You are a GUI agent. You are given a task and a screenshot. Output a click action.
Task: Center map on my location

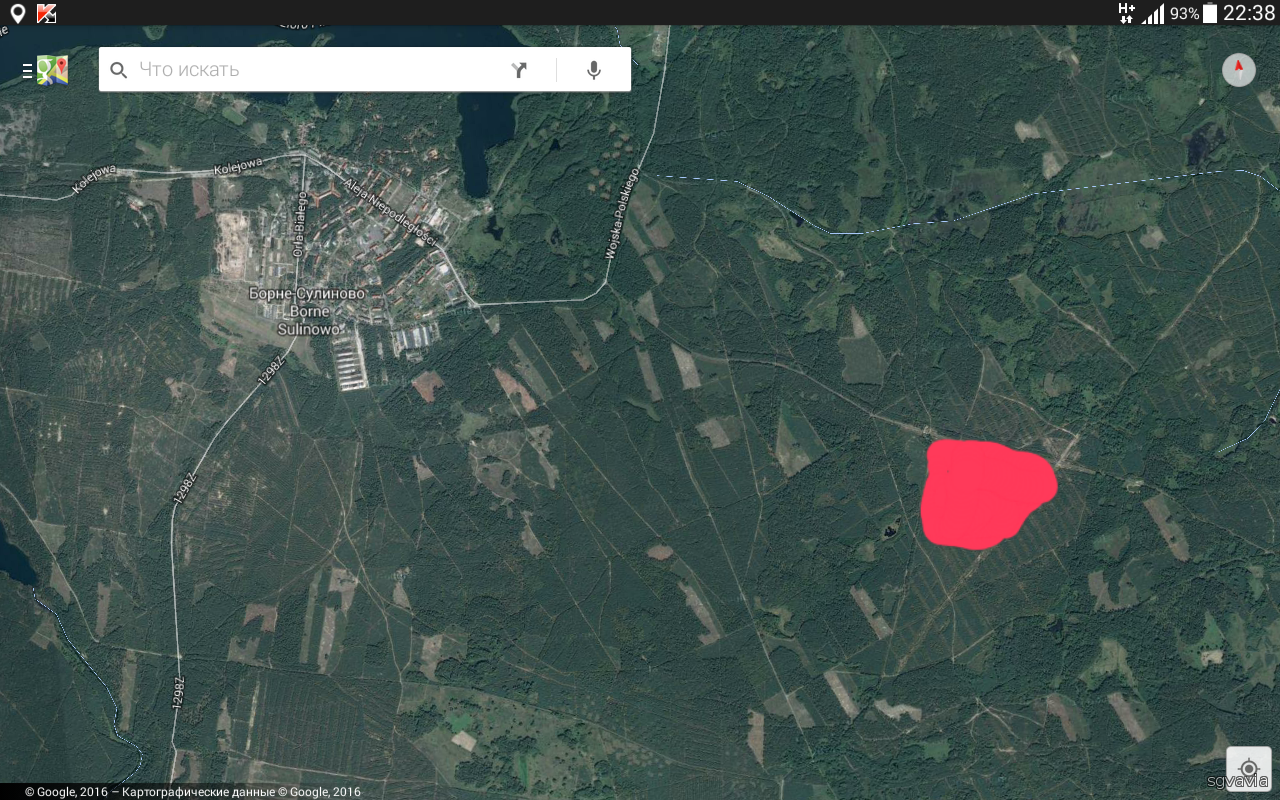[1248, 768]
